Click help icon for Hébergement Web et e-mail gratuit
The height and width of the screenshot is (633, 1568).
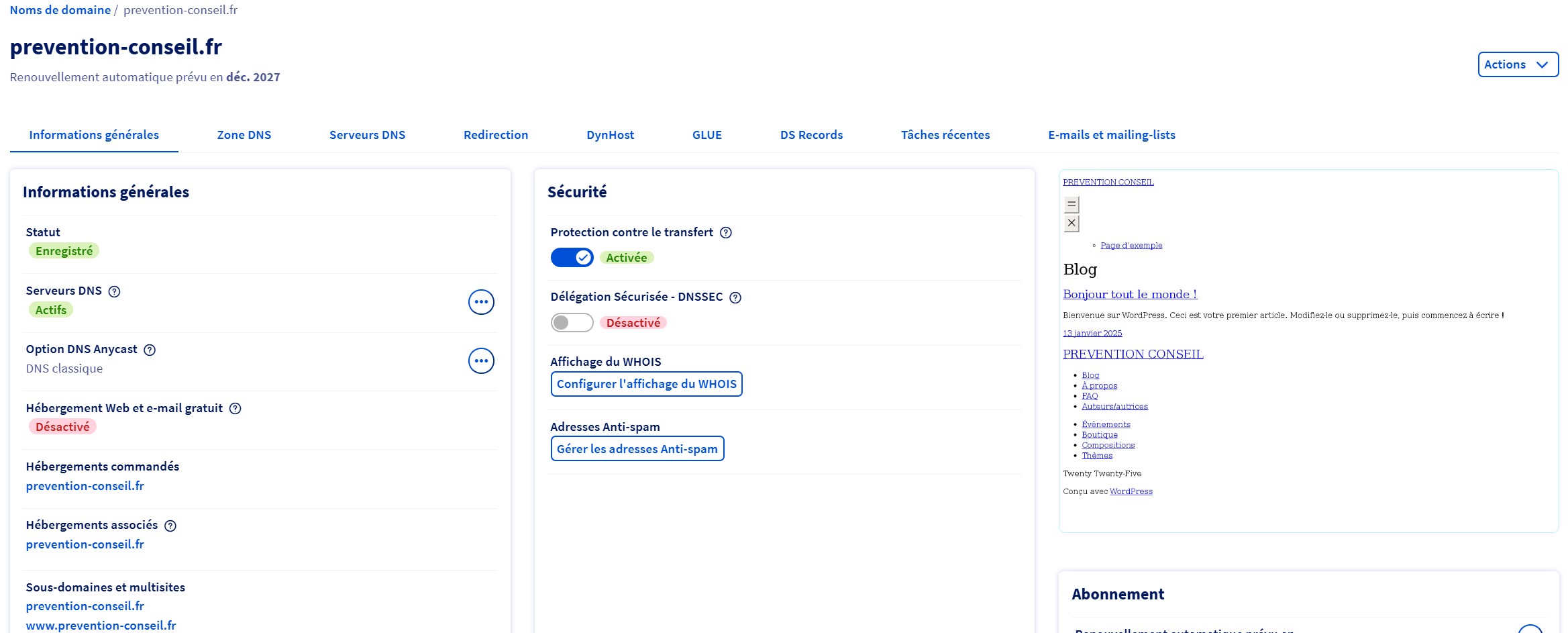tap(235, 408)
